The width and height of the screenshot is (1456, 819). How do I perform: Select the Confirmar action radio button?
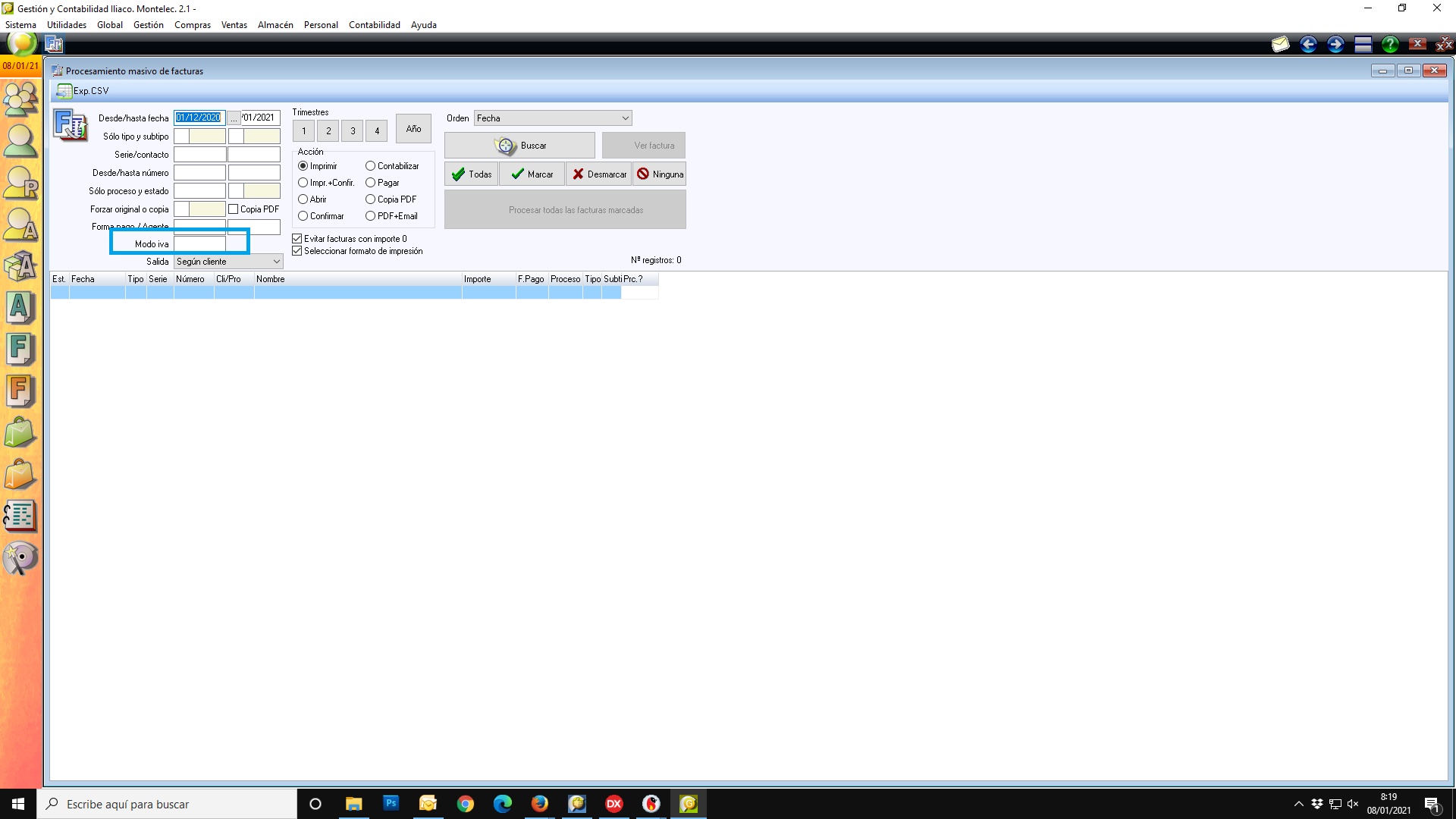pyautogui.click(x=303, y=216)
